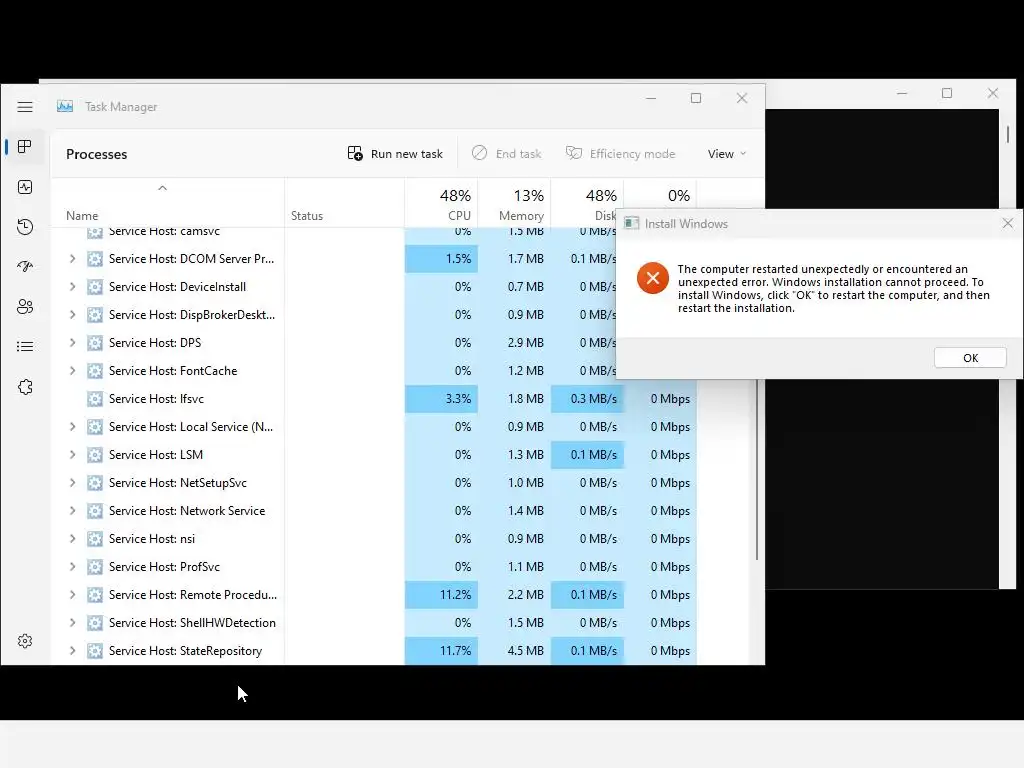This screenshot has width=1024, height=768.
Task: Click gear icon of Service Host: nsi
Action: [95, 539]
